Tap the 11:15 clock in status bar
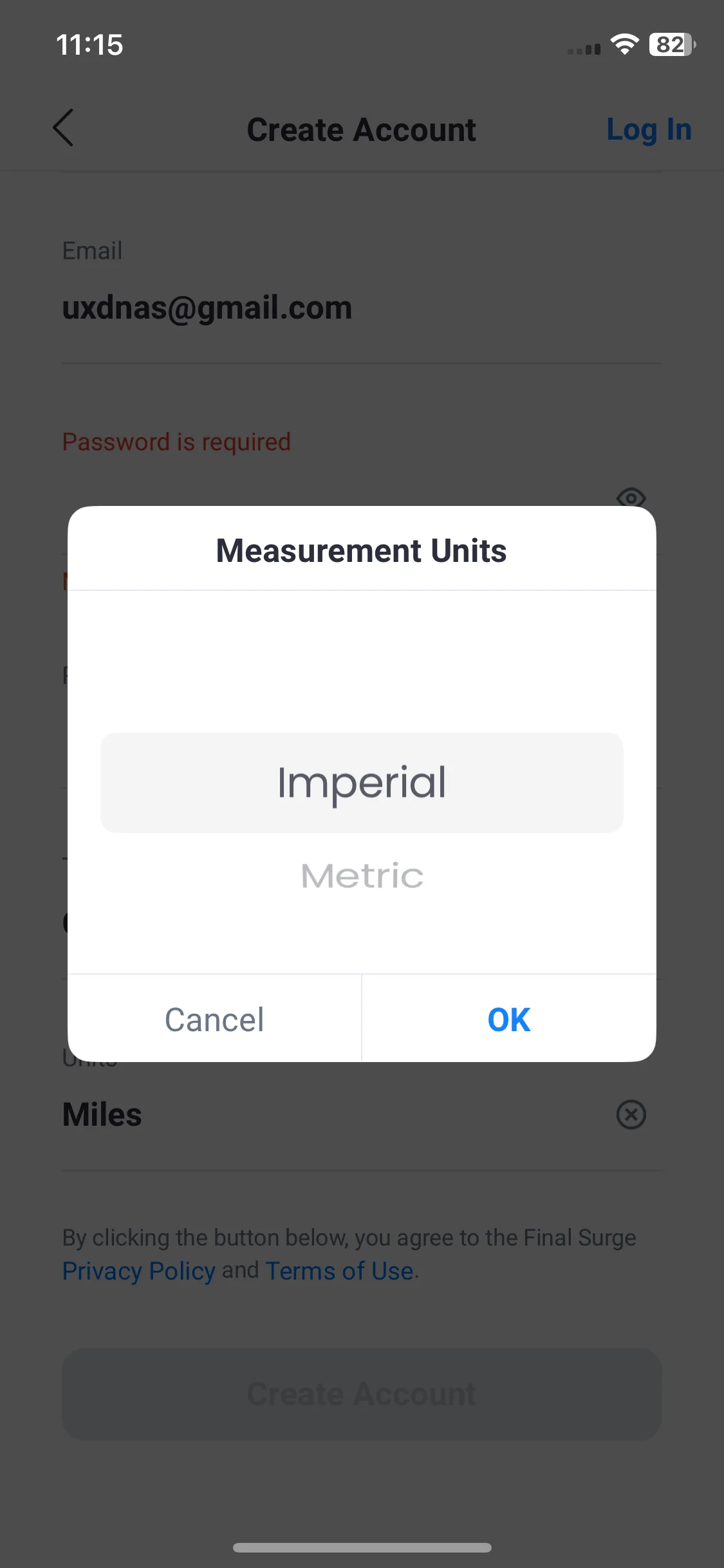724x1568 pixels. [x=89, y=45]
